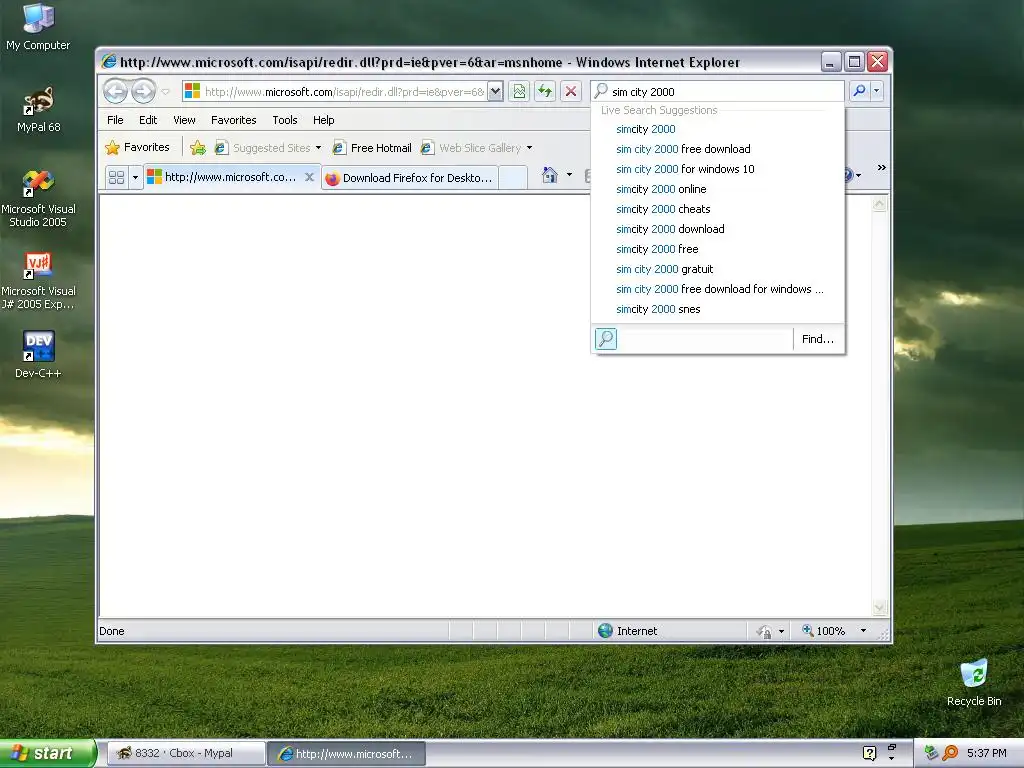Viewport: 1024px width, 768px height.
Task: Click Add to Favorites Bar star-arrow icon
Action: pos(198,148)
